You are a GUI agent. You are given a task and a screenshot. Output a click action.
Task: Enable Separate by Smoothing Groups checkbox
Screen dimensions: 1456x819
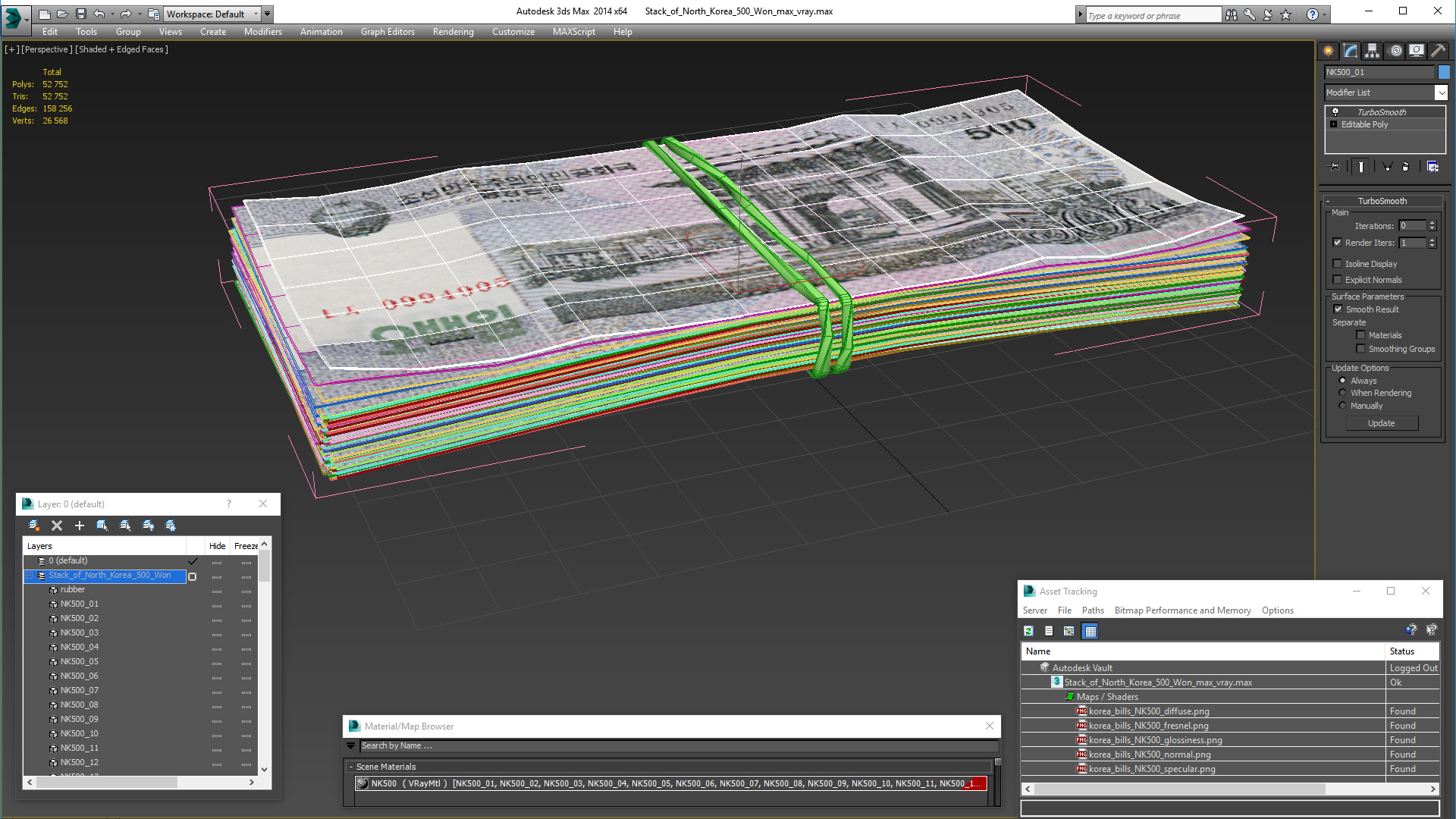coord(1361,349)
